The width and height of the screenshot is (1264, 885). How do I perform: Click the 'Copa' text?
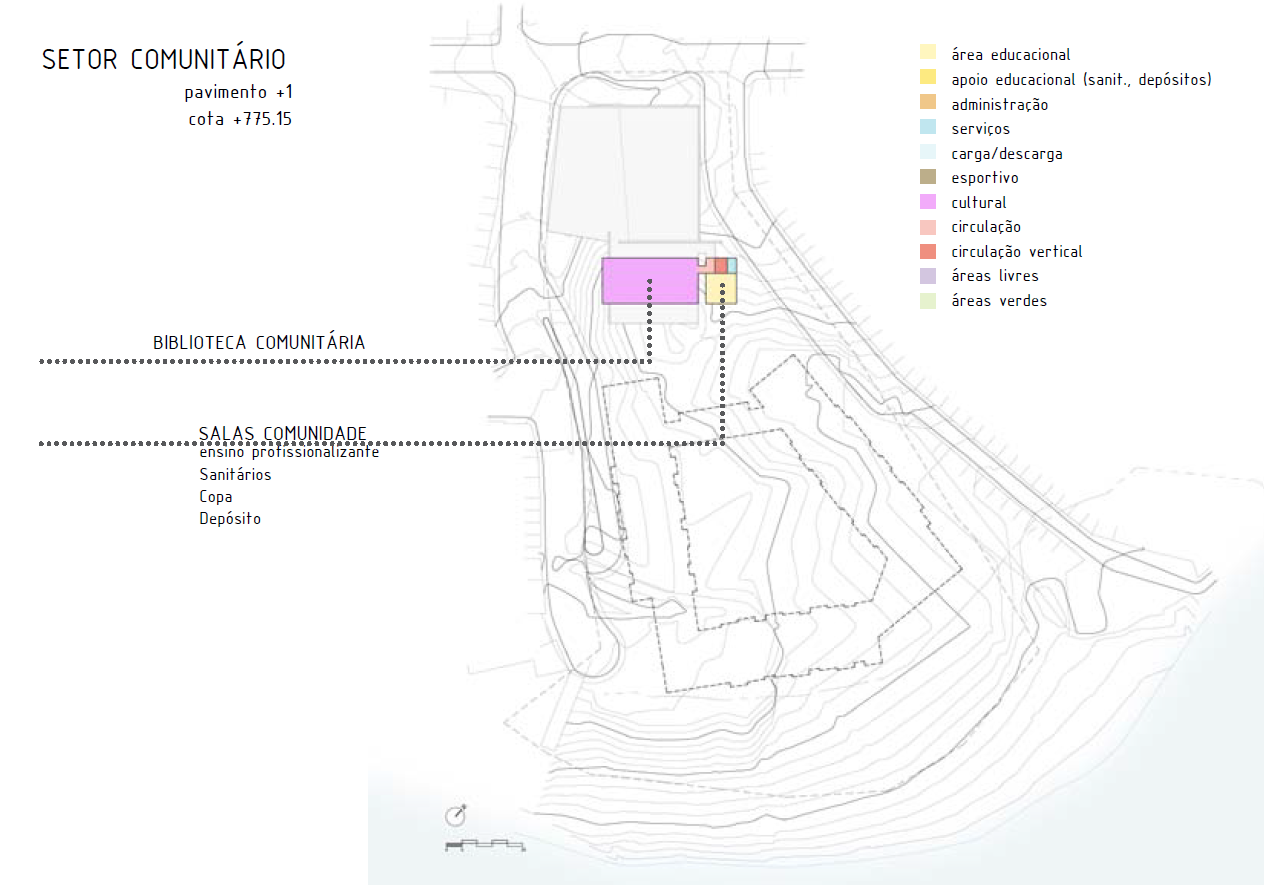point(216,497)
